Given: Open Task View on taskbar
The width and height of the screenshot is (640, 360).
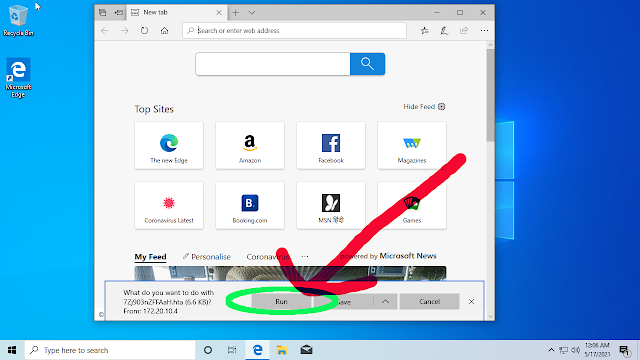Looking at the screenshot, I should [x=232, y=350].
